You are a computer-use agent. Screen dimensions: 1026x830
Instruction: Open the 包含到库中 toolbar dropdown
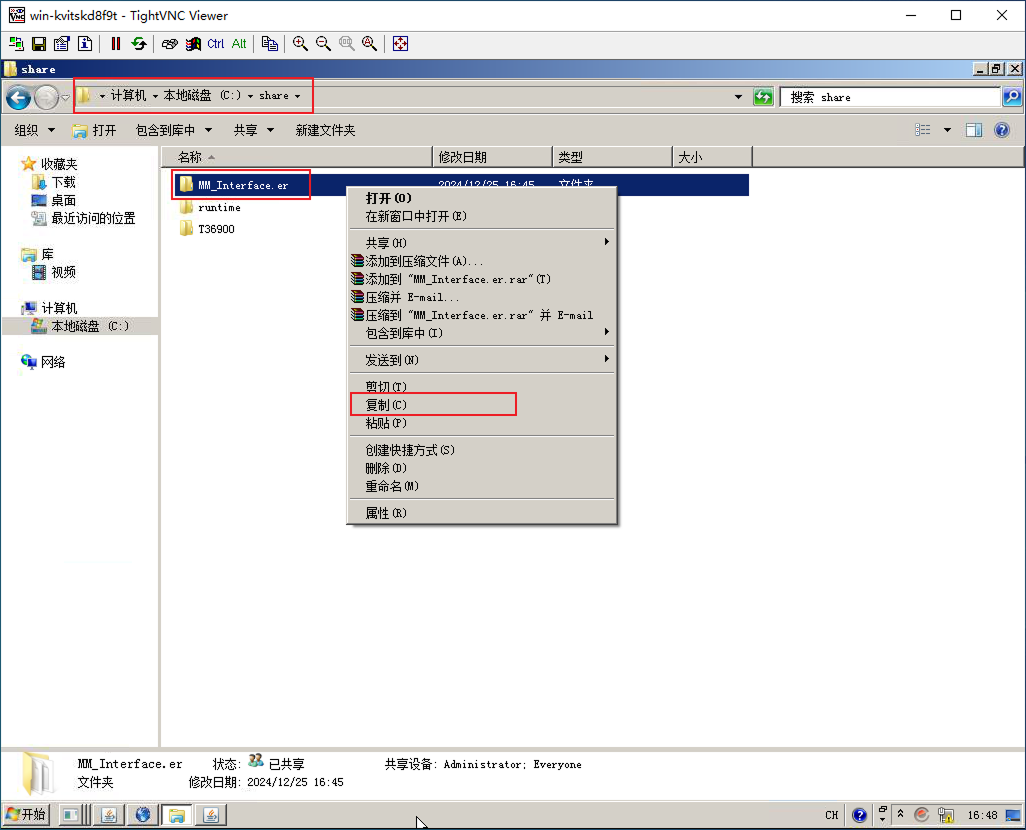coord(173,130)
